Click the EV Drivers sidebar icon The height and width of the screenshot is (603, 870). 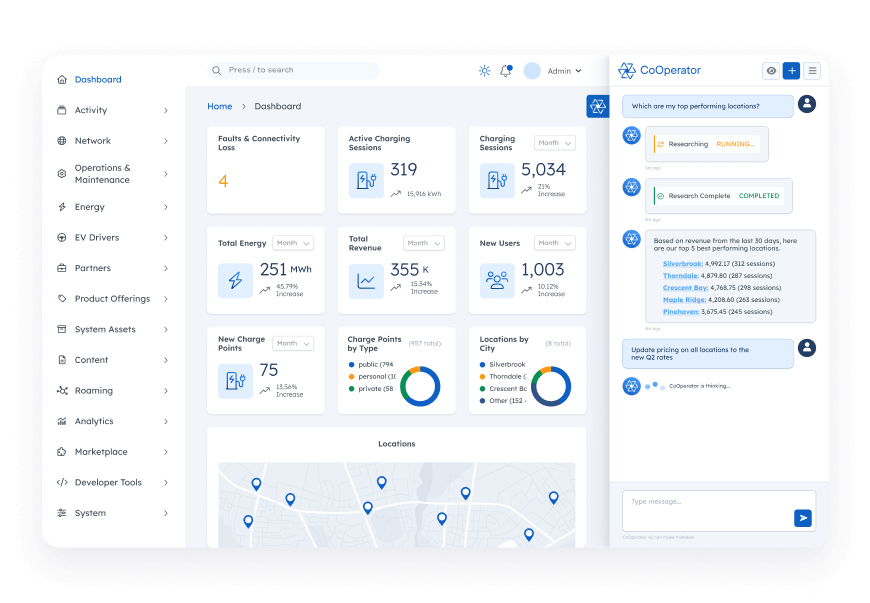coord(62,237)
